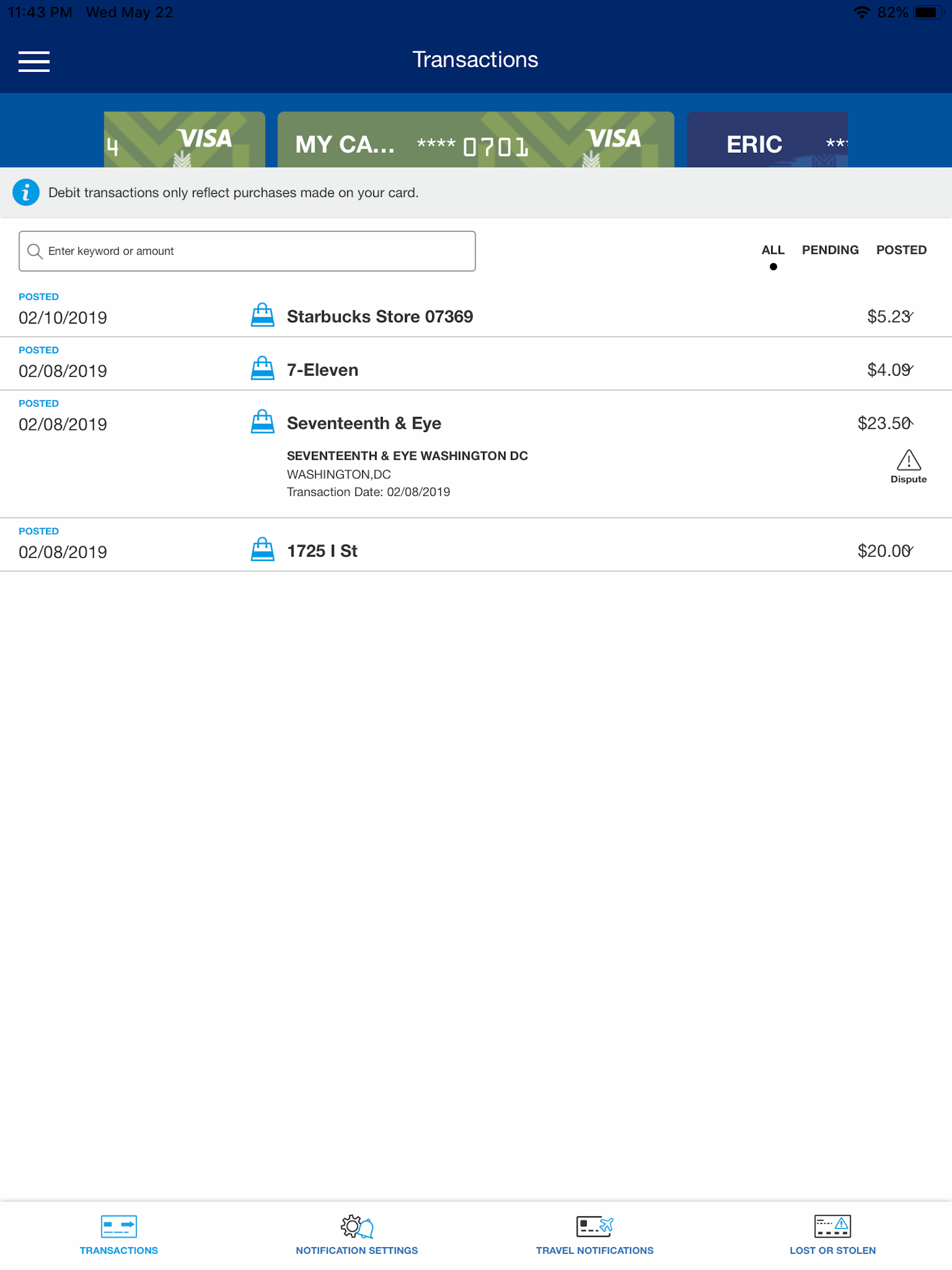The width and height of the screenshot is (952, 1270).
Task: Click the Transaction Date: 02/08/2019 detail
Action: pyautogui.click(x=368, y=492)
